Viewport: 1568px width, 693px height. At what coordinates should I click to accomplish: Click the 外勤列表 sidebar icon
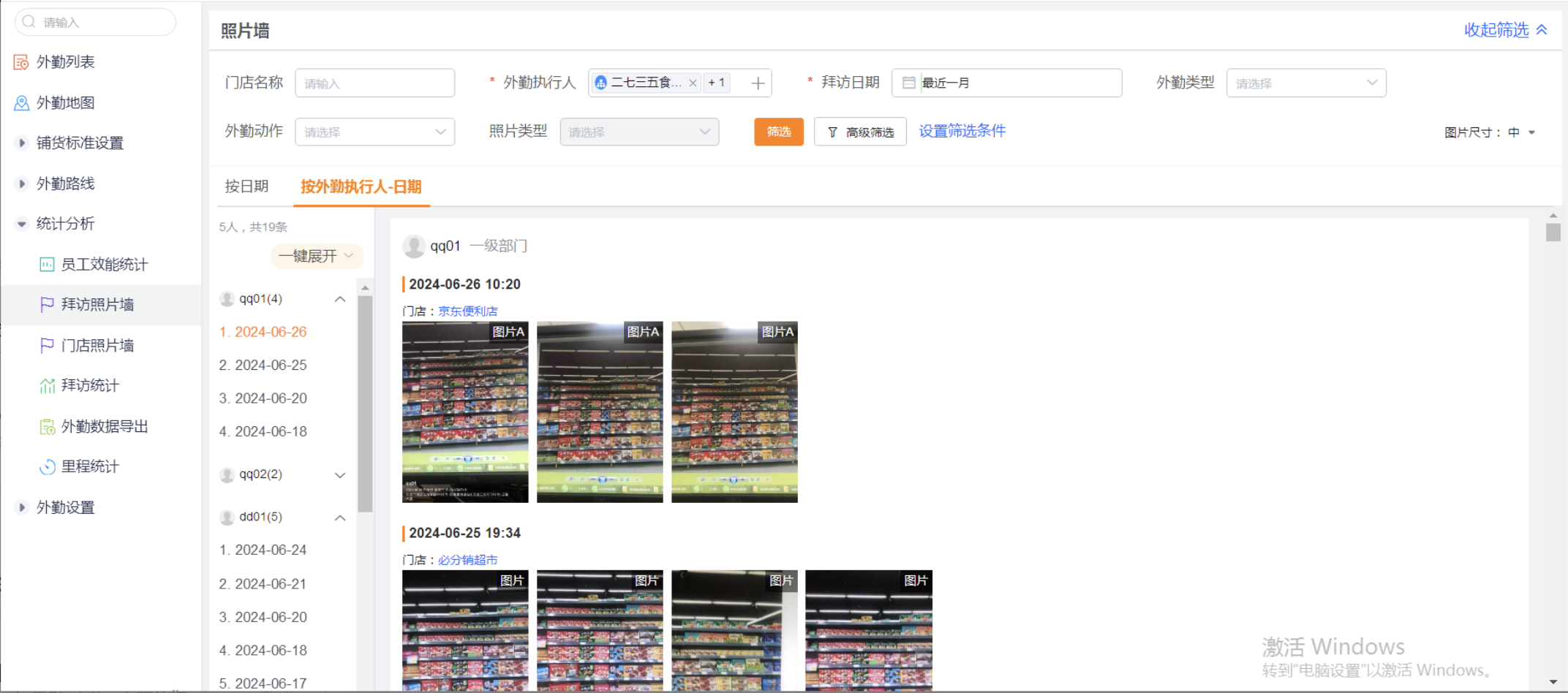(21, 62)
